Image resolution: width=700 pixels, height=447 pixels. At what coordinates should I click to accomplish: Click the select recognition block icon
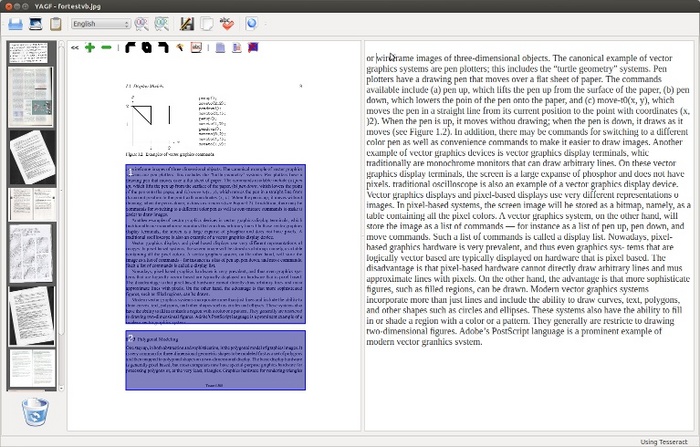click(x=220, y=47)
